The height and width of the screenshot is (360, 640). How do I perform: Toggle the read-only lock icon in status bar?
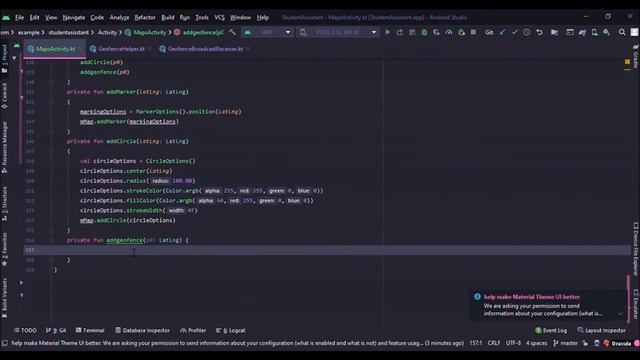coord(585,343)
